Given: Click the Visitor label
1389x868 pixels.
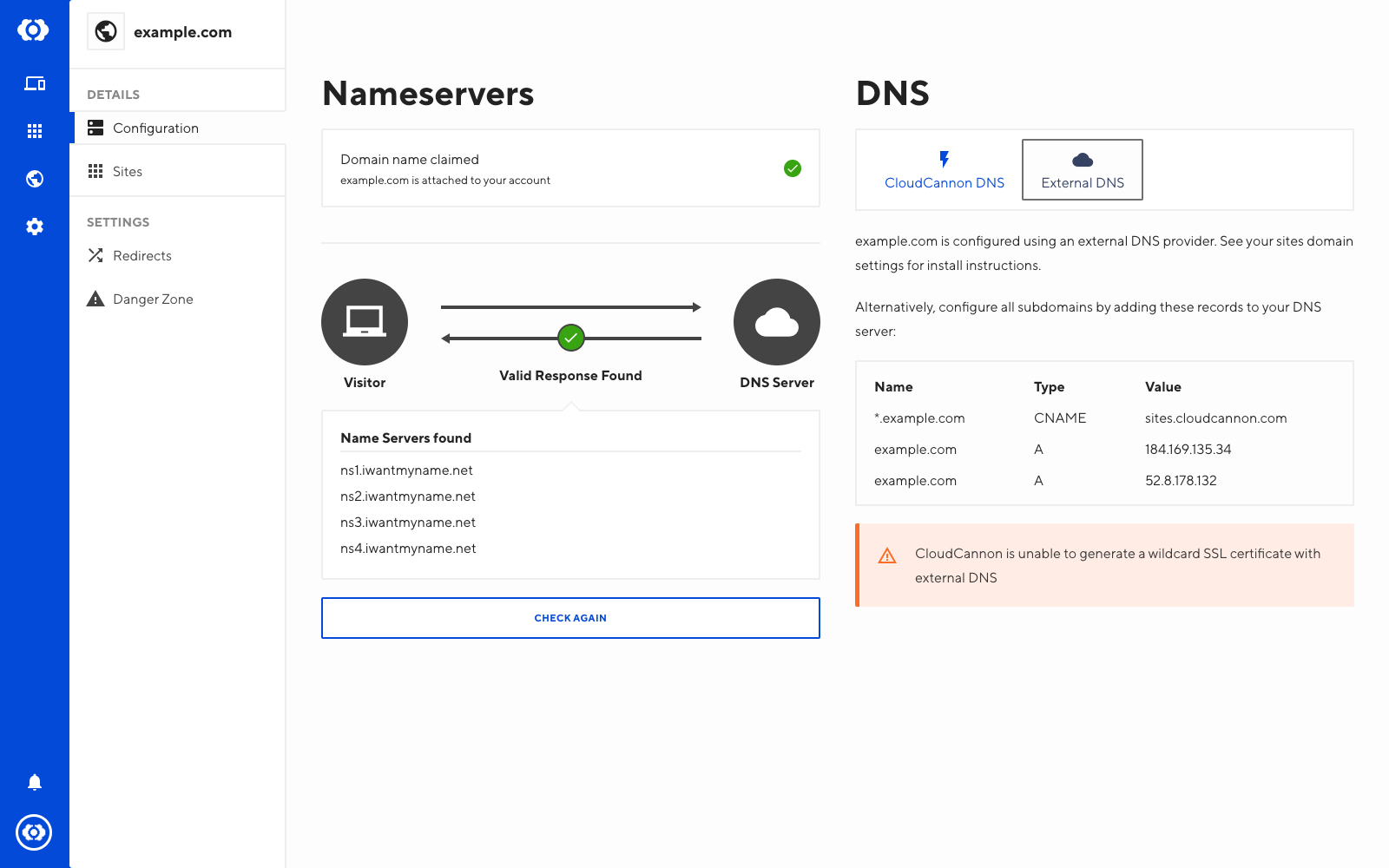Looking at the screenshot, I should [x=365, y=382].
